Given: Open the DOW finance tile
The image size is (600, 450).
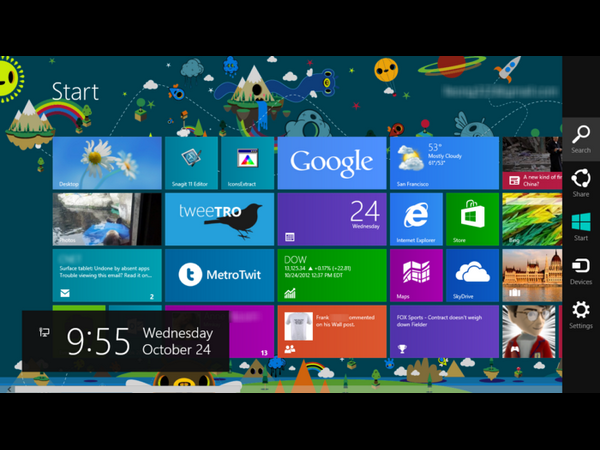Looking at the screenshot, I should tap(332, 276).
